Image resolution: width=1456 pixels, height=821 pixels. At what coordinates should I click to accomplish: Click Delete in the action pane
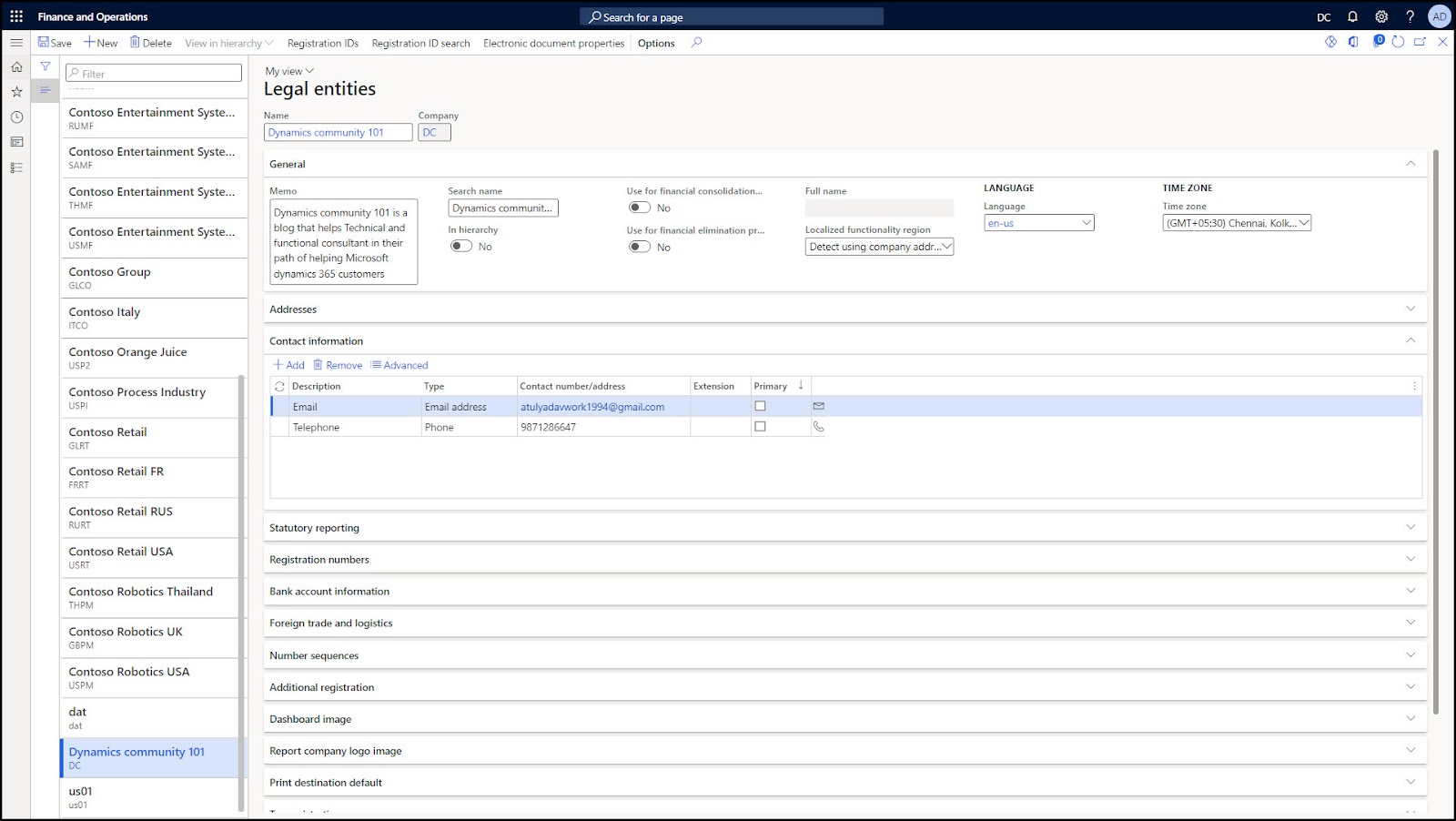(151, 43)
